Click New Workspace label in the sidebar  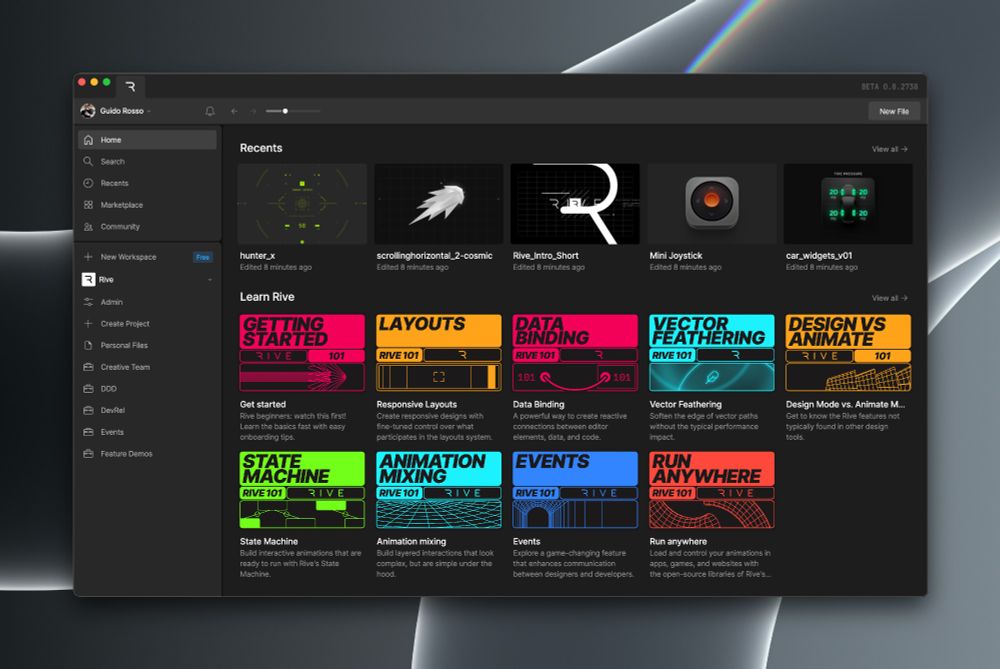(x=128, y=257)
